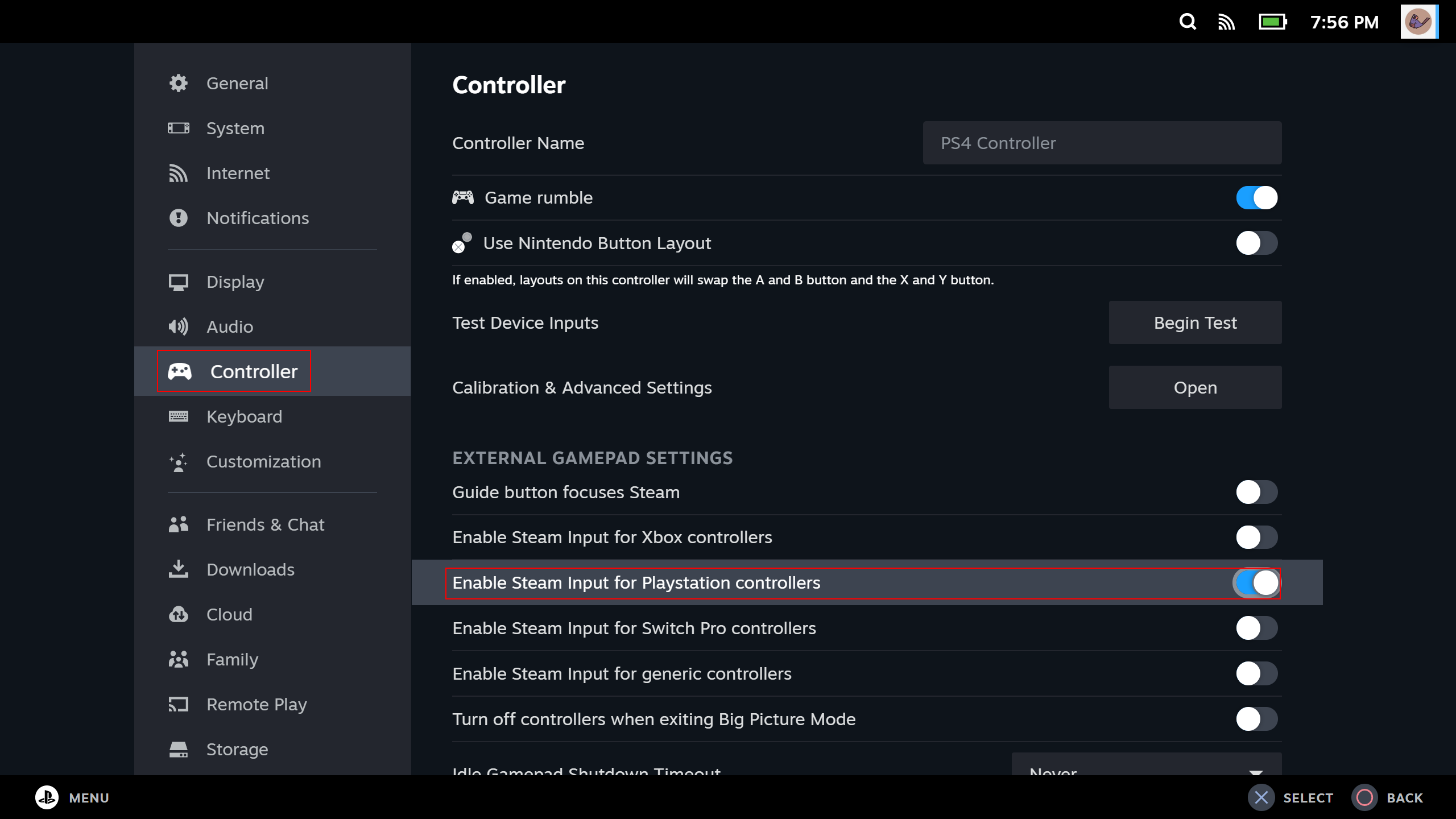Enable Use Nintendo Button Layout
The image size is (1456, 819).
(1256, 243)
